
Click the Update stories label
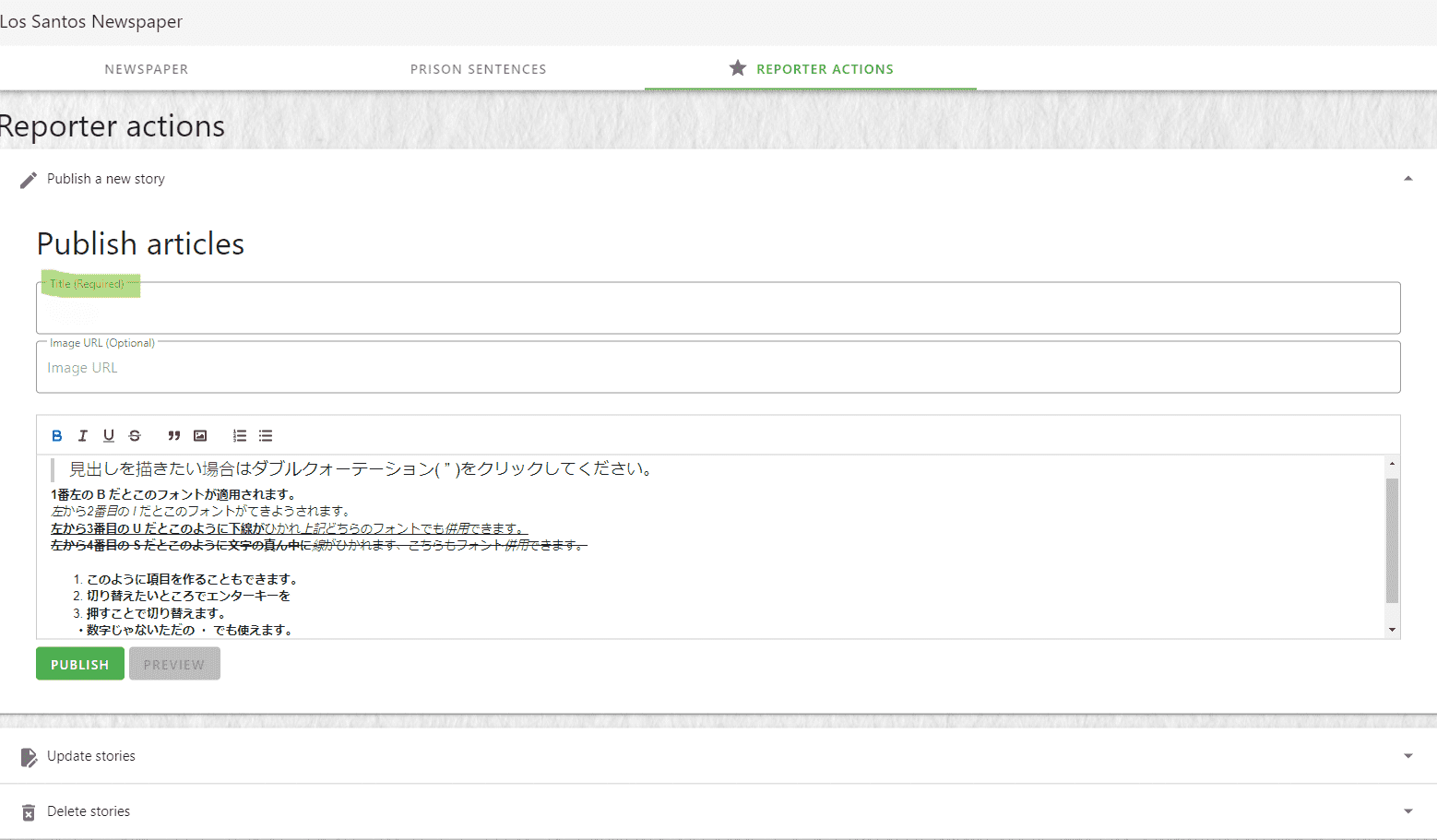coord(91,756)
